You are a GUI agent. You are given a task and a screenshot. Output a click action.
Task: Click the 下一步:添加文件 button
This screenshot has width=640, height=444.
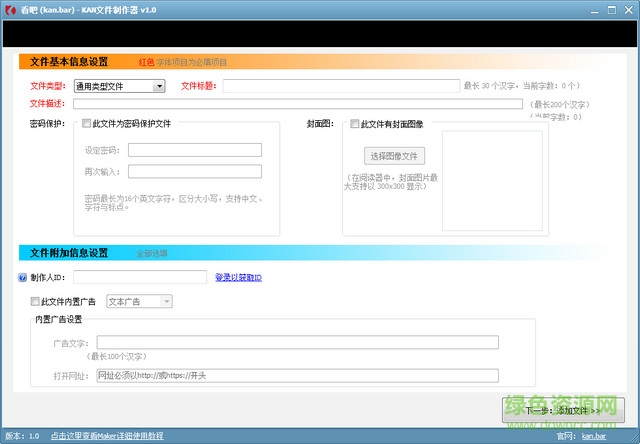[x=563, y=410]
